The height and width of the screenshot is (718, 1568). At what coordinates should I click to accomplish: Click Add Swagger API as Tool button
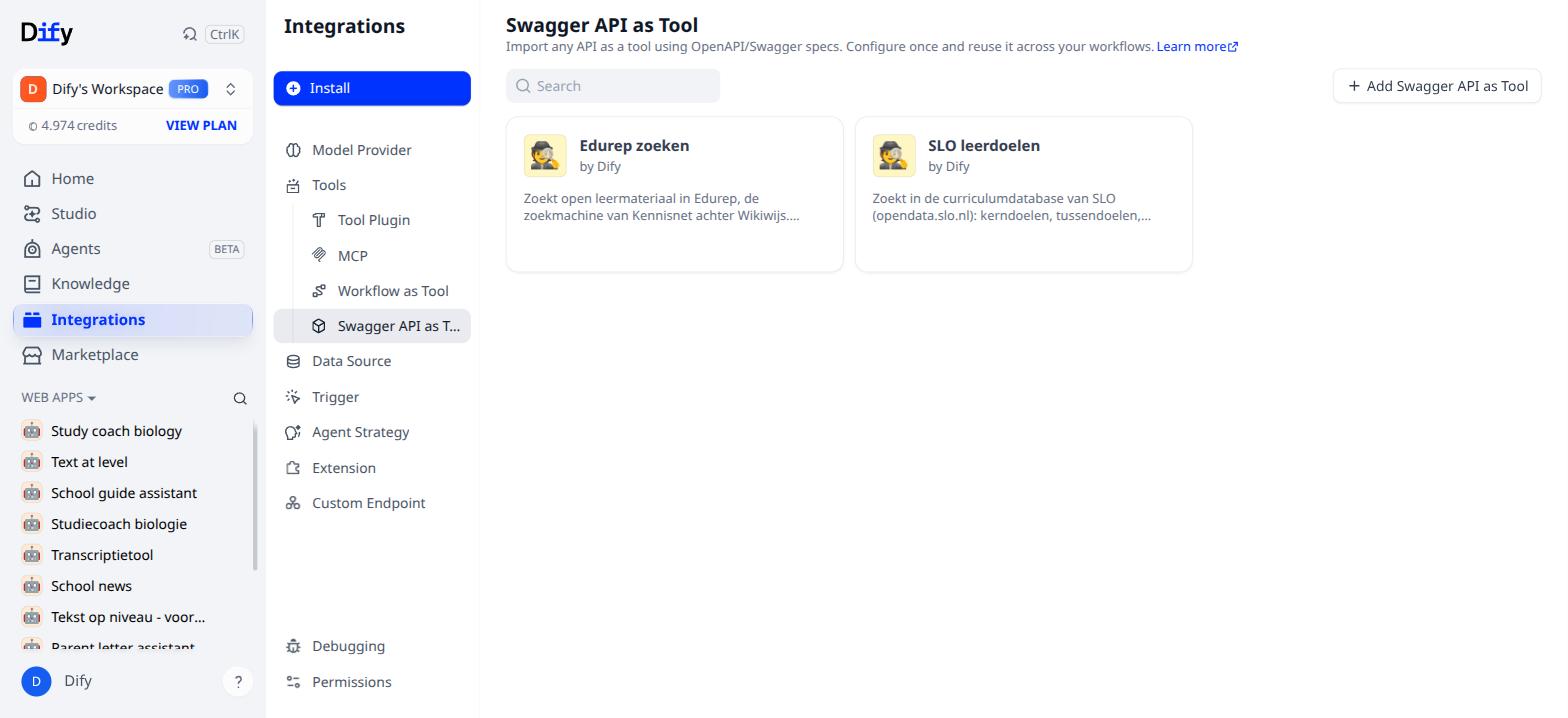pos(1437,86)
